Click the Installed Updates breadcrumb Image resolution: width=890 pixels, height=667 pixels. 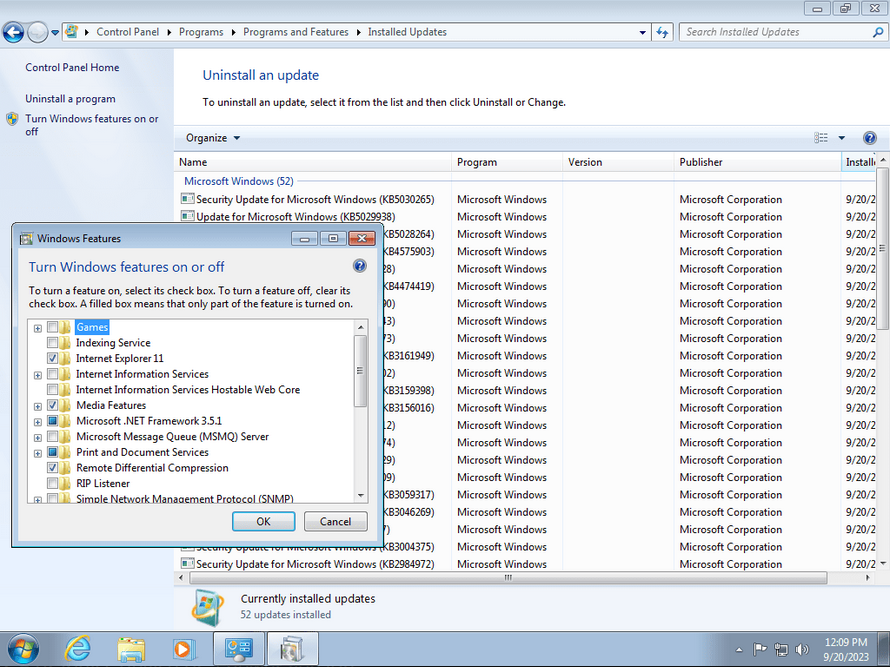[x=407, y=32]
